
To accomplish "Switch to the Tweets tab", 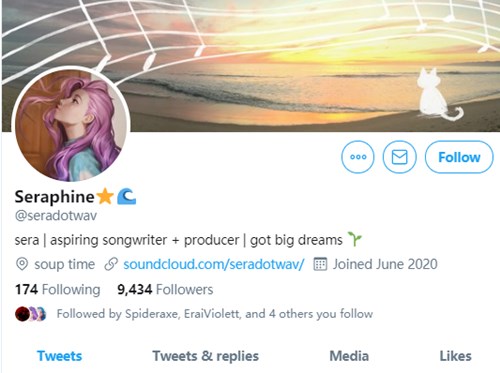I will 59,356.
